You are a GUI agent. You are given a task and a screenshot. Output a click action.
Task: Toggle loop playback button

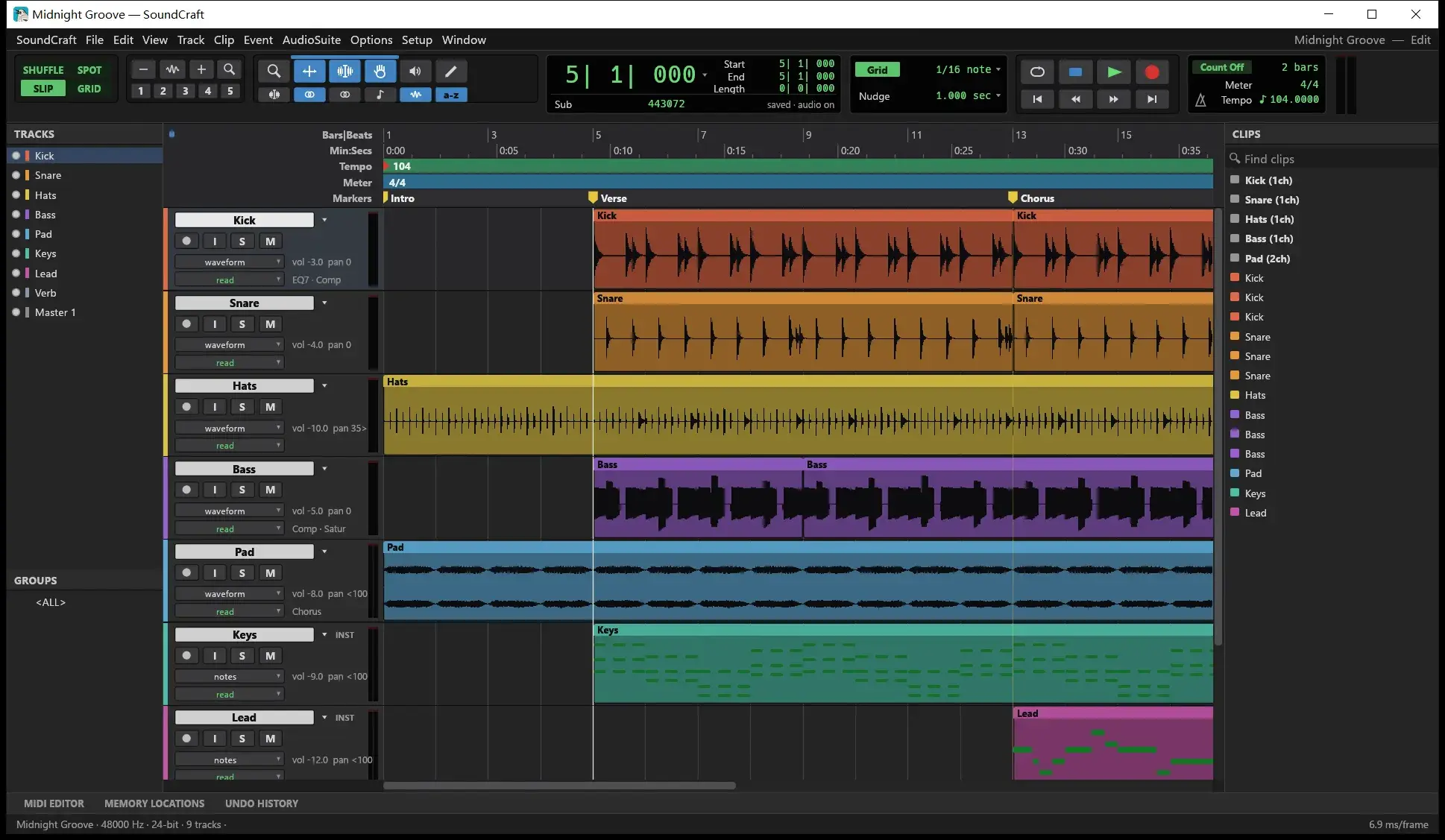pos(1037,72)
